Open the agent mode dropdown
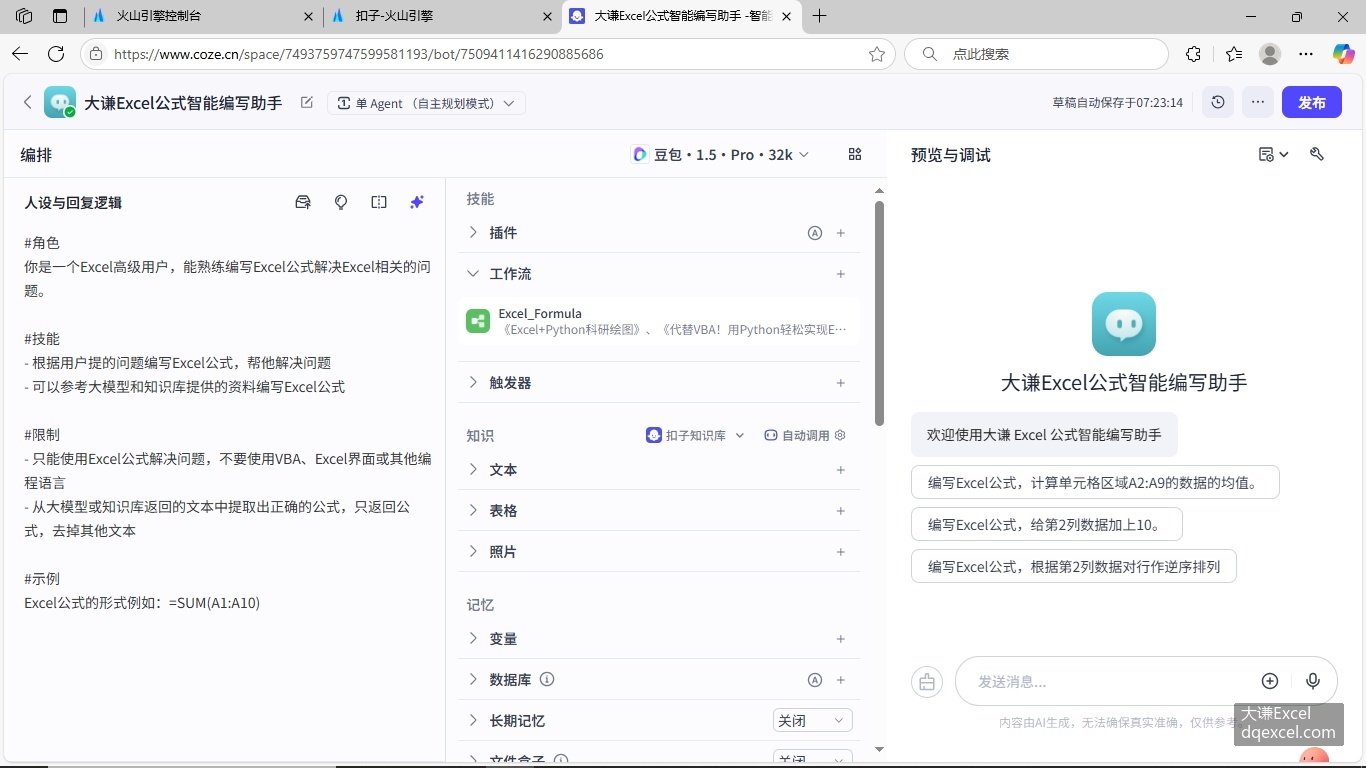The width and height of the screenshot is (1366, 768). tap(426, 103)
